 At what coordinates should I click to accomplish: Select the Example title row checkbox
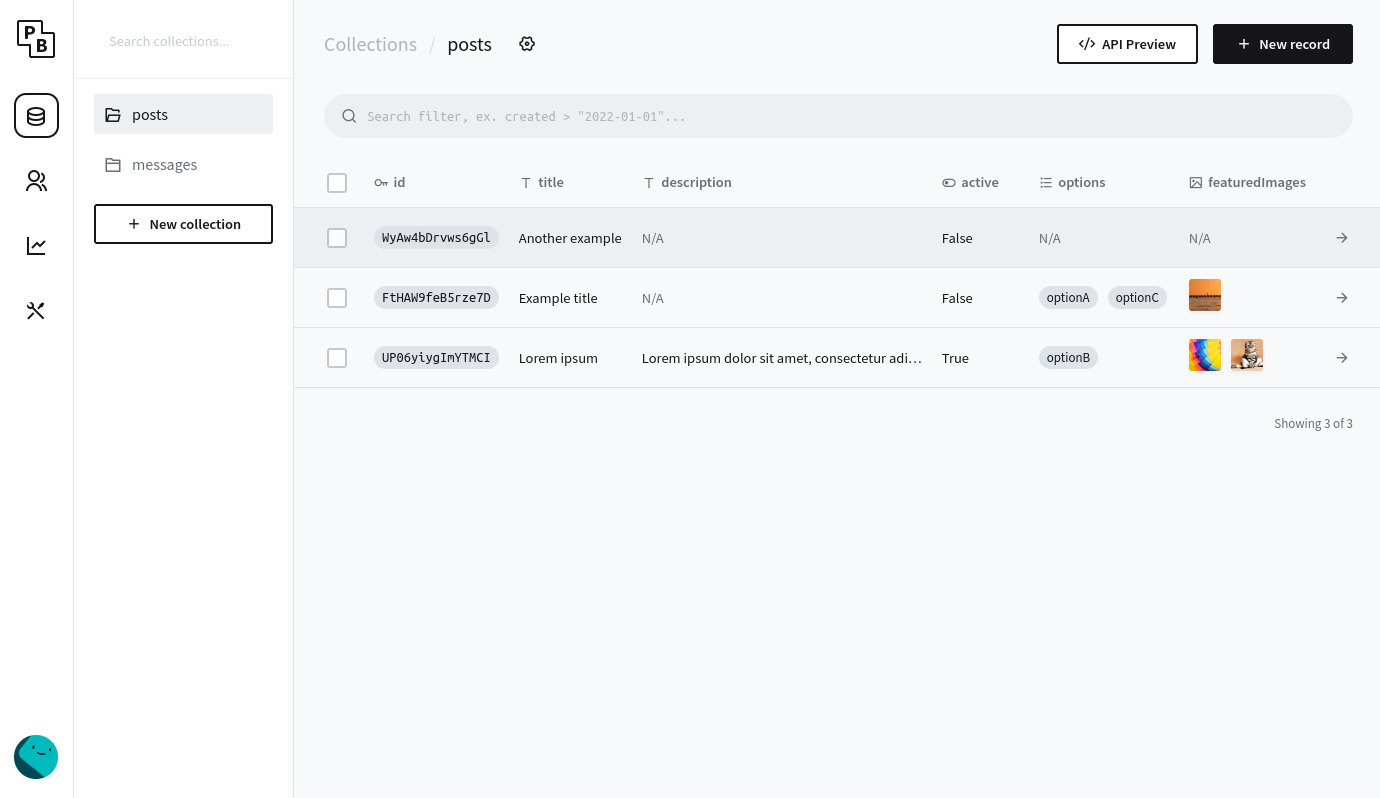coord(337,298)
